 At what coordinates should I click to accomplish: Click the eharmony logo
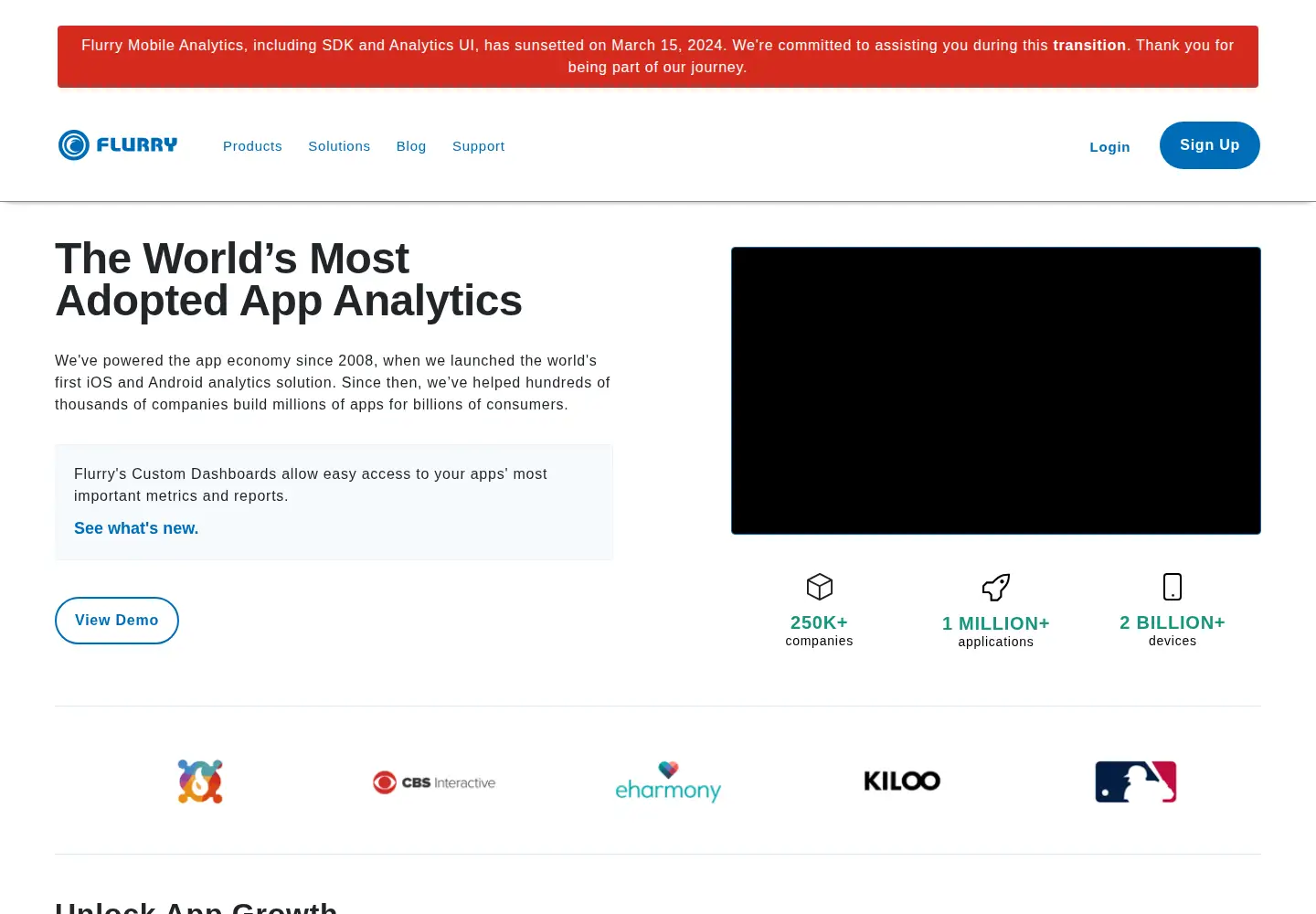pyautogui.click(x=668, y=781)
